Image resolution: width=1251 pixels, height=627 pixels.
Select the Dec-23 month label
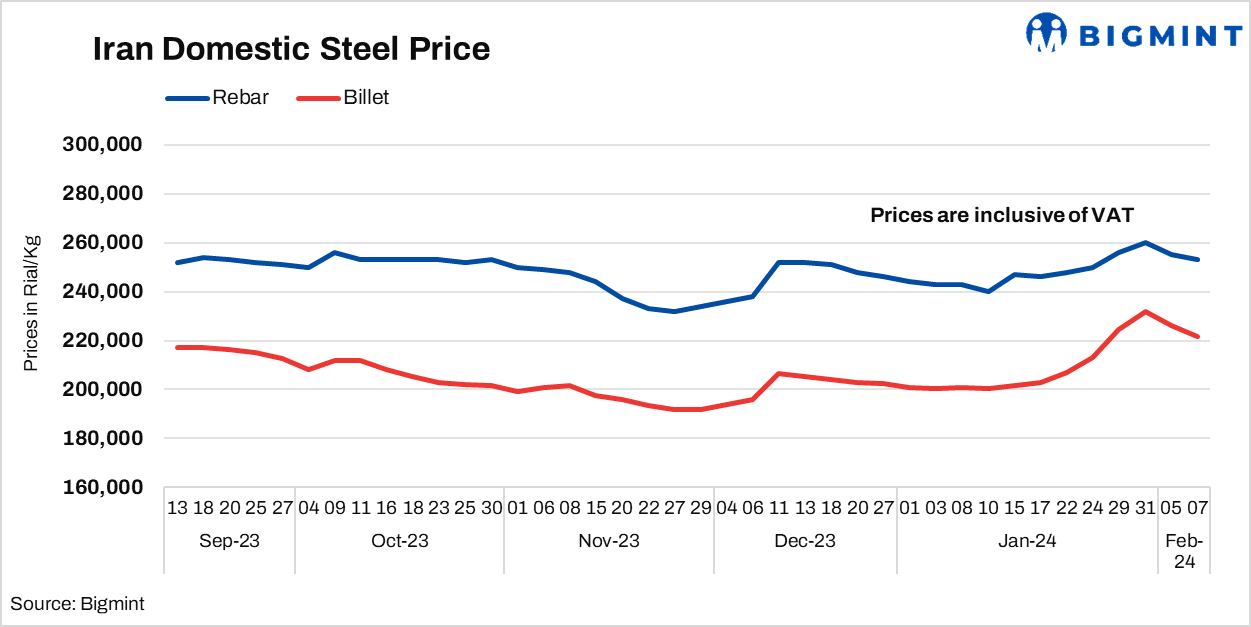[x=805, y=541]
